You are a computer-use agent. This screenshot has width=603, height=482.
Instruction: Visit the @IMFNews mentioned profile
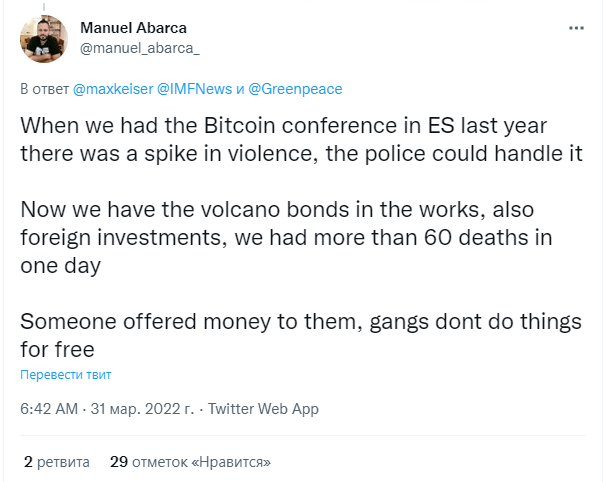pyautogui.click(x=195, y=89)
